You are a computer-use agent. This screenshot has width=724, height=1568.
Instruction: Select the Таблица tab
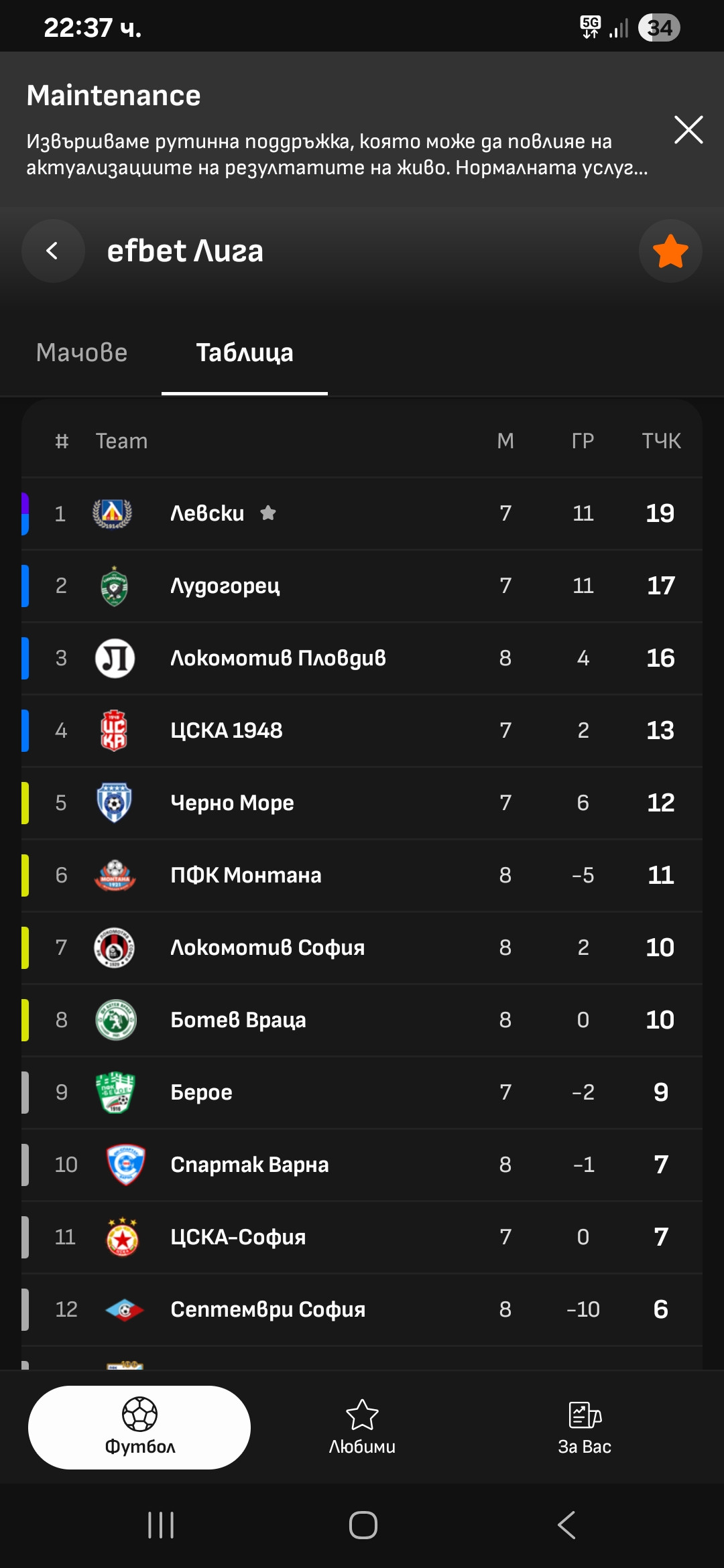(x=245, y=353)
